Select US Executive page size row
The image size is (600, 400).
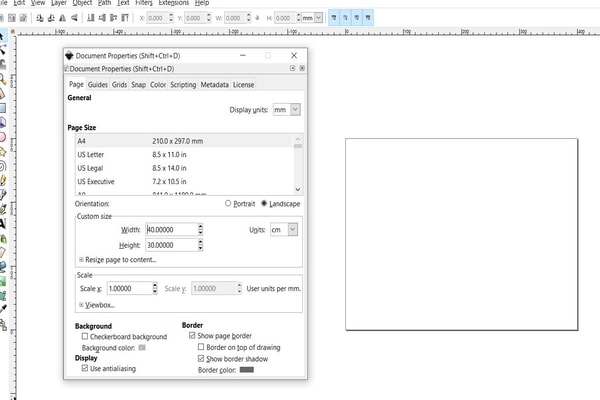(x=184, y=181)
